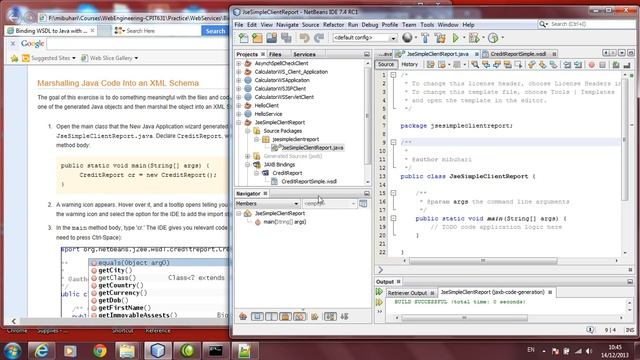Toggle the History view button

pyautogui.click(x=409, y=64)
